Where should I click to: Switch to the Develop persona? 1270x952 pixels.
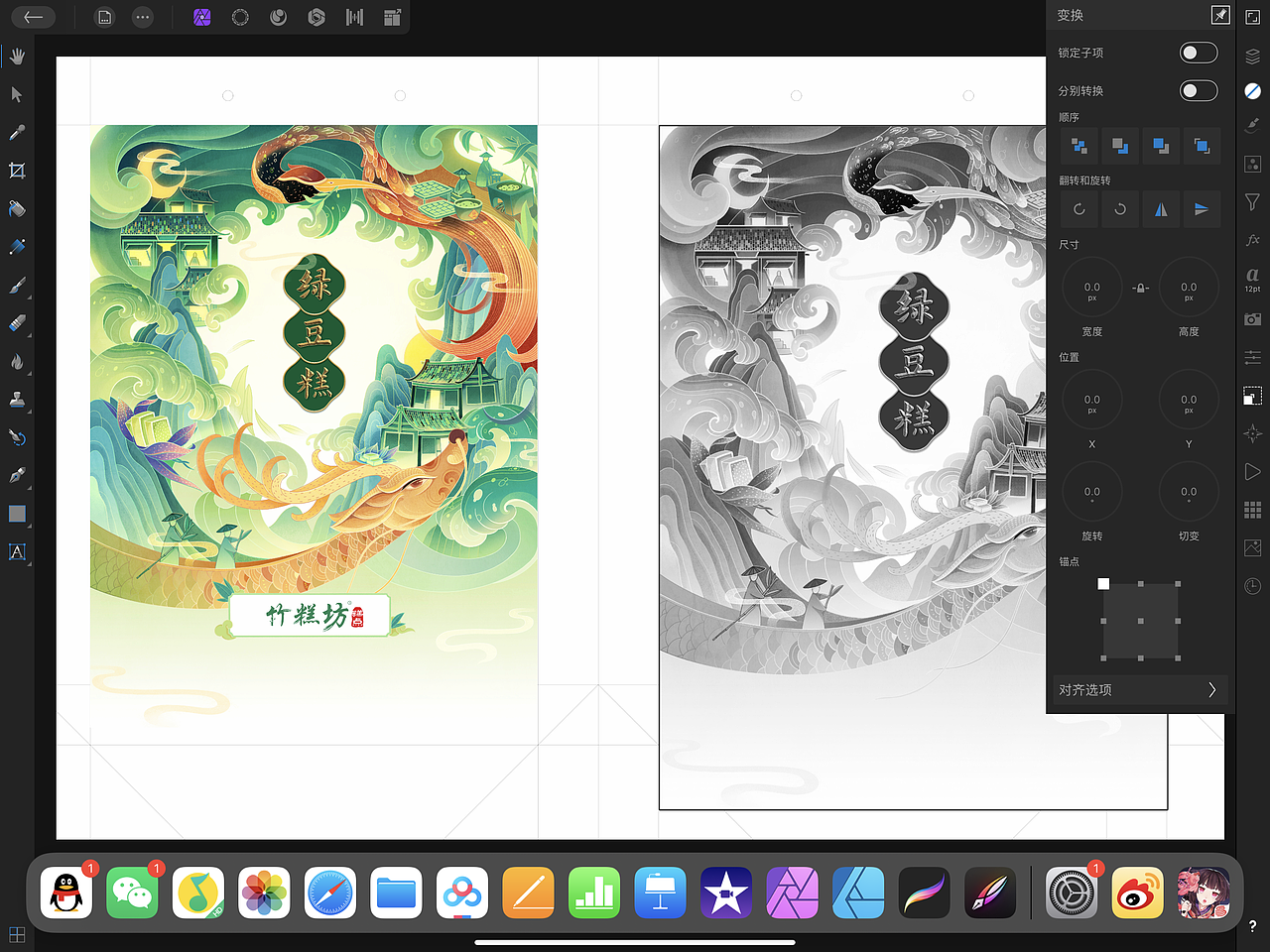[317, 17]
